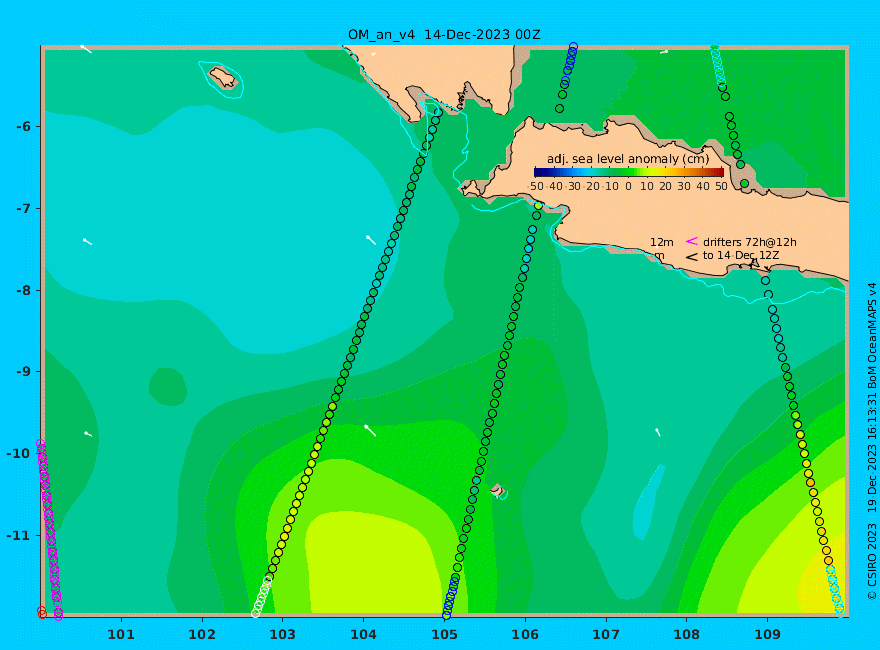Screen dimensions: 880x650
Task: Click the 'to 14 Dec 12Z' legend text
Action: 741,255
